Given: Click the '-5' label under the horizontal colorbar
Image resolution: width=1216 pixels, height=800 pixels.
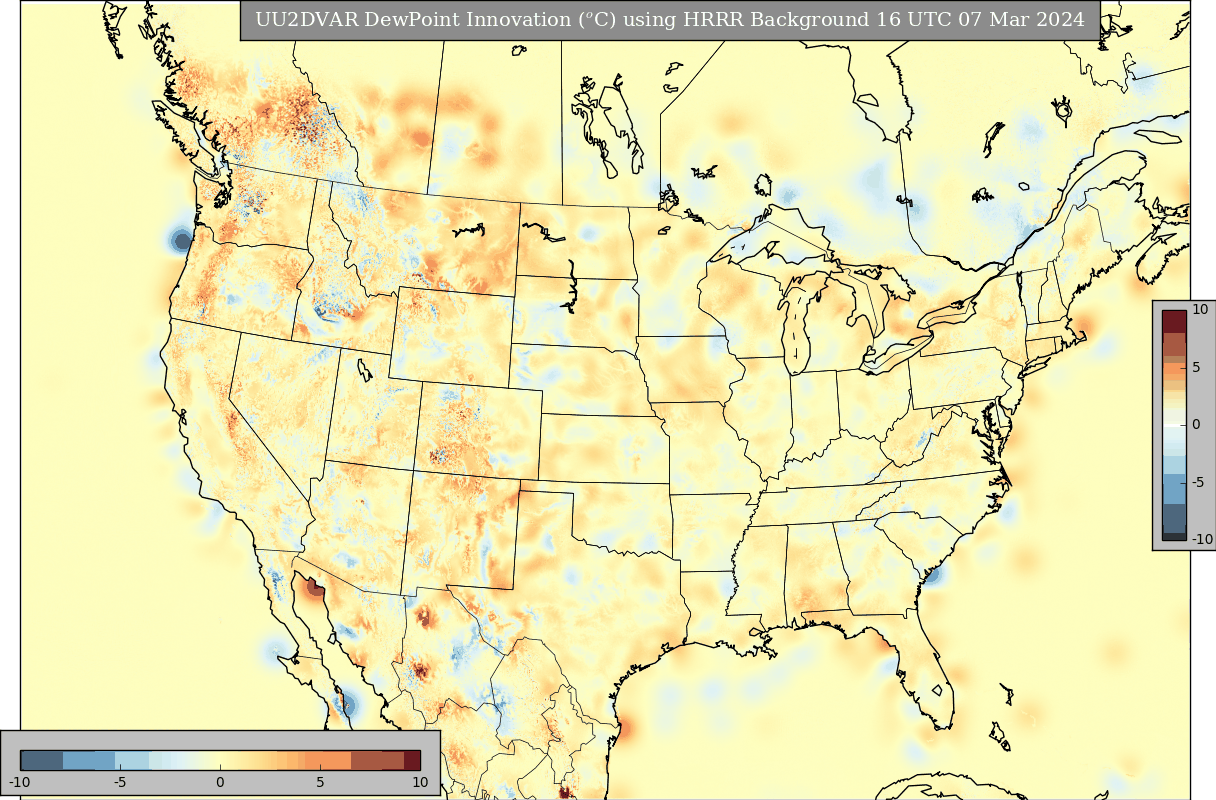Looking at the screenshot, I should coord(119,781).
